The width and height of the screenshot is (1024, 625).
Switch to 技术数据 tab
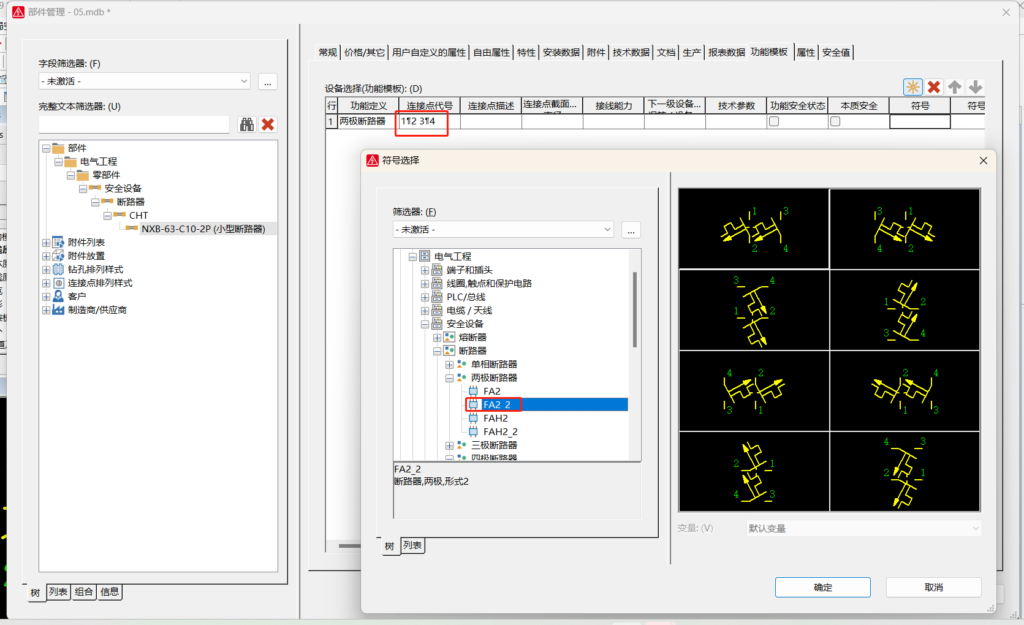(x=631, y=53)
